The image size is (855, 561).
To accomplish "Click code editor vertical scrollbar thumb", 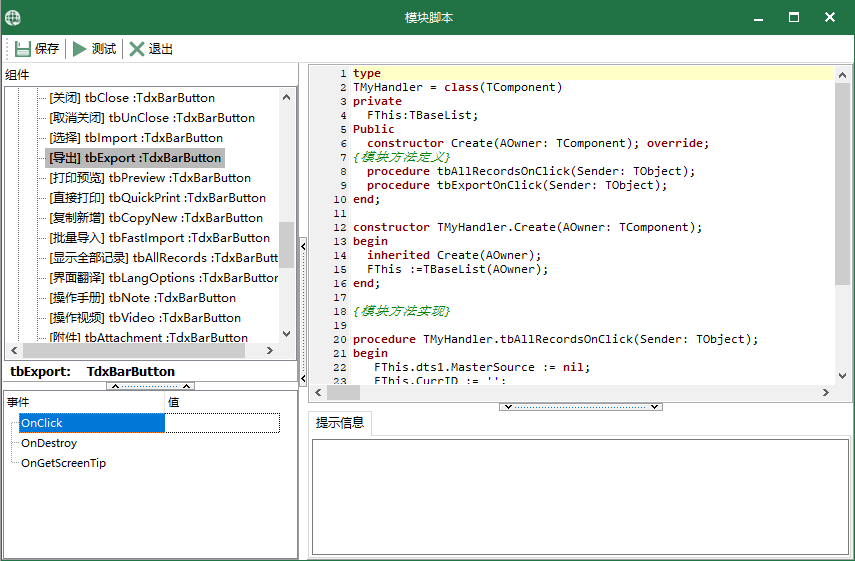I will 842,184.
